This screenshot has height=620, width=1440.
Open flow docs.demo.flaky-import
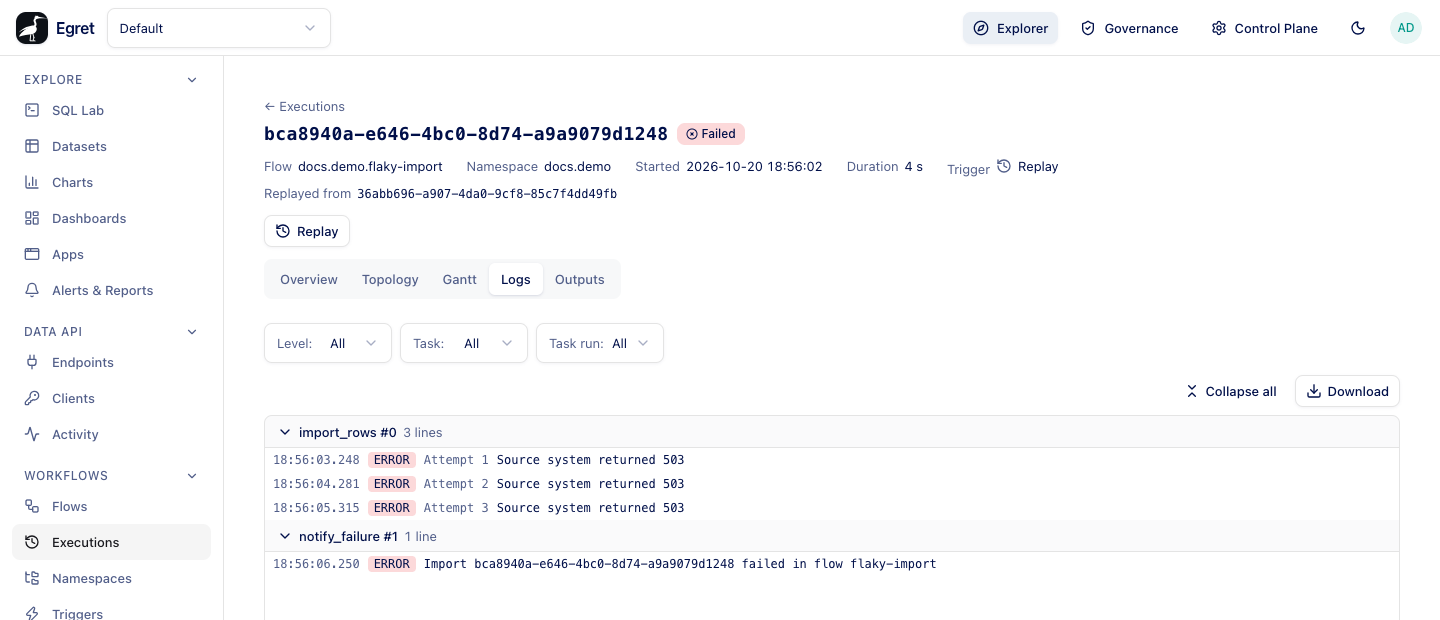(370, 167)
